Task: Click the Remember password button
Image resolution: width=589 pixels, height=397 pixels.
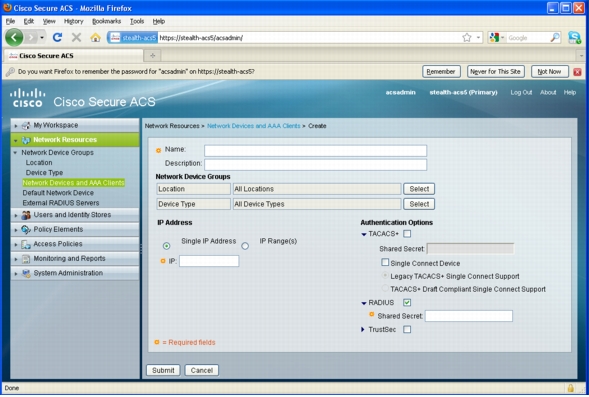Action: click(441, 71)
